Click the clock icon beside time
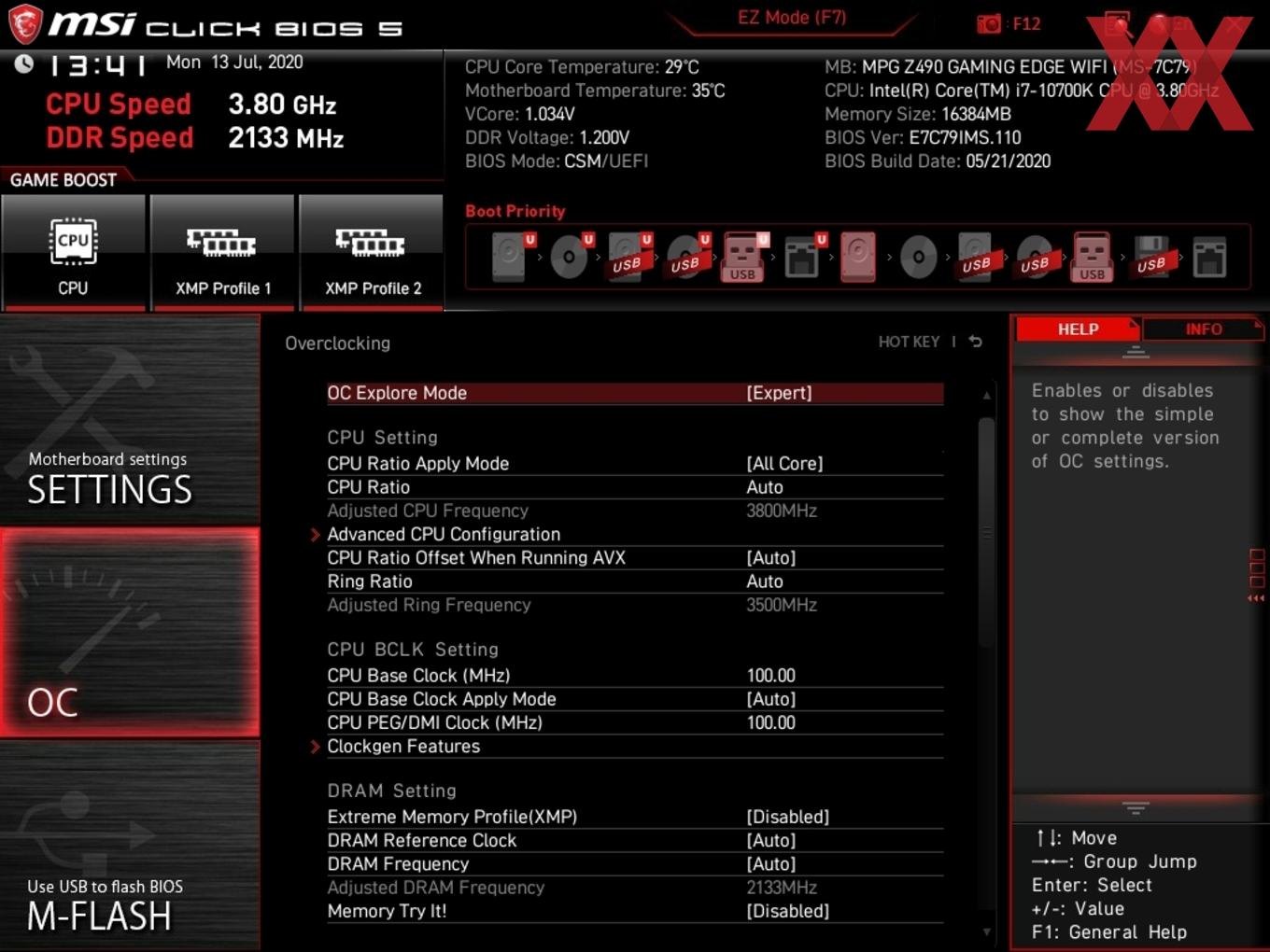Image resolution: width=1270 pixels, height=952 pixels. coord(24,63)
